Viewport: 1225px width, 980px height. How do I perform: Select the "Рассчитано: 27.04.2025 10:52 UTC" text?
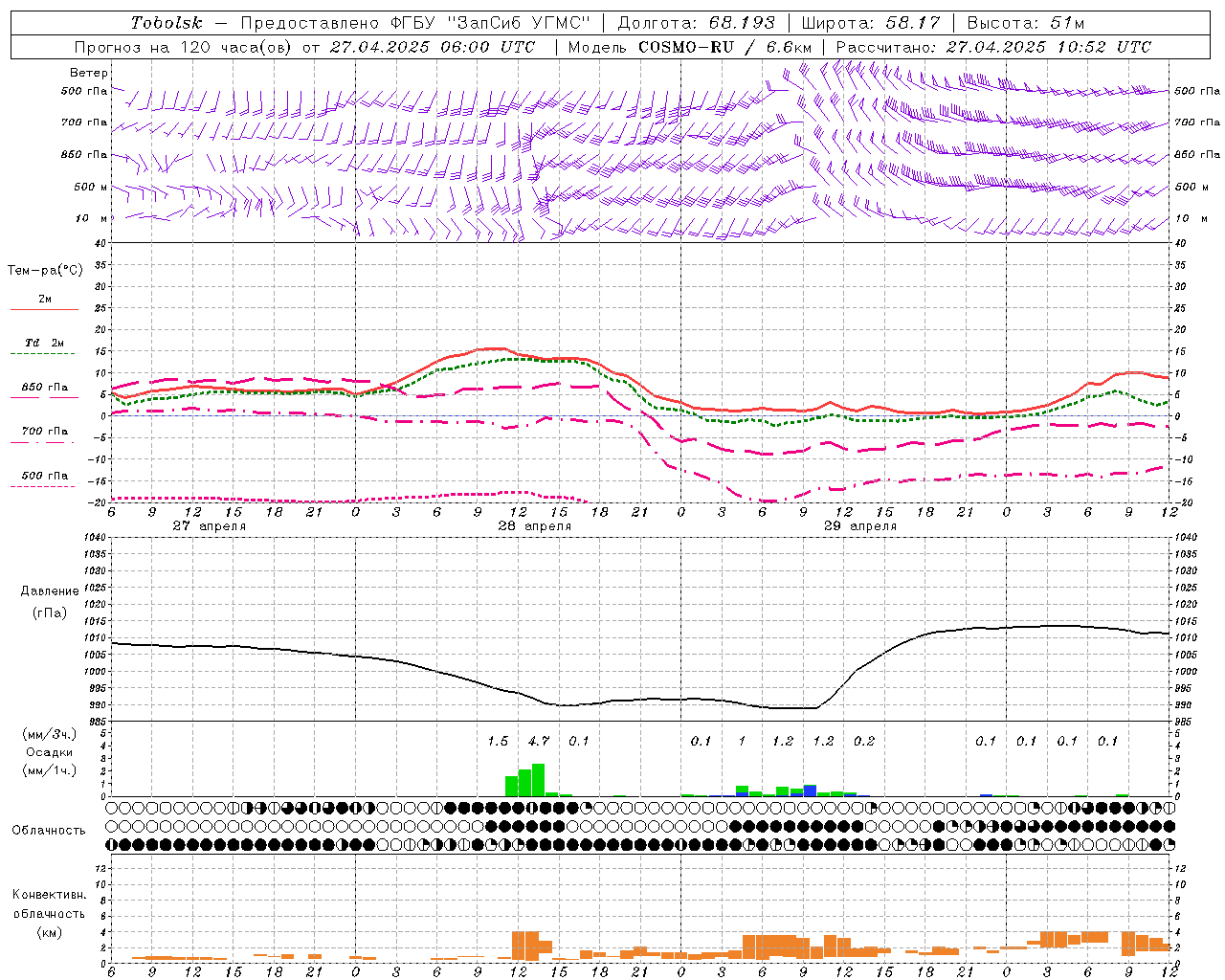(993, 47)
